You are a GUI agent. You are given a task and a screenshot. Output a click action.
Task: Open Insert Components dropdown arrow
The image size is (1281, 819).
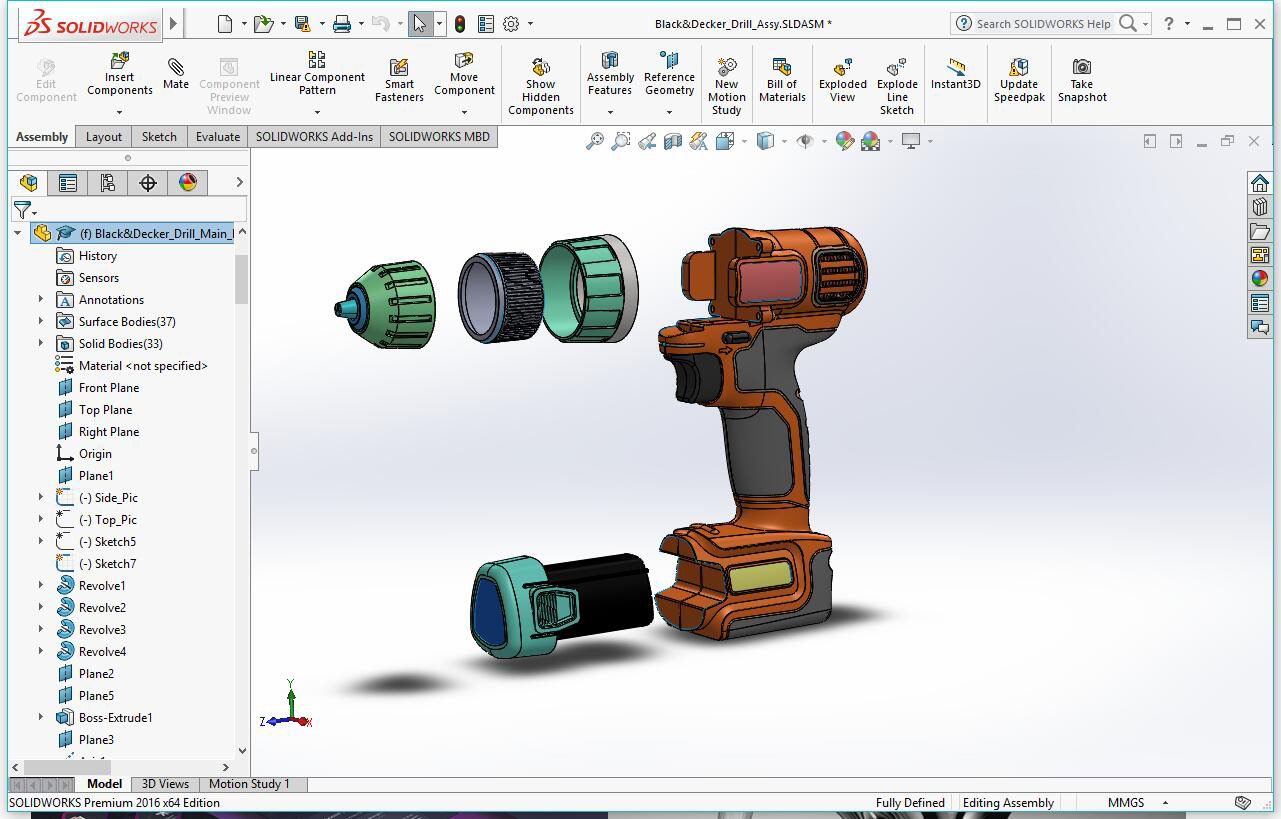[x=119, y=111]
